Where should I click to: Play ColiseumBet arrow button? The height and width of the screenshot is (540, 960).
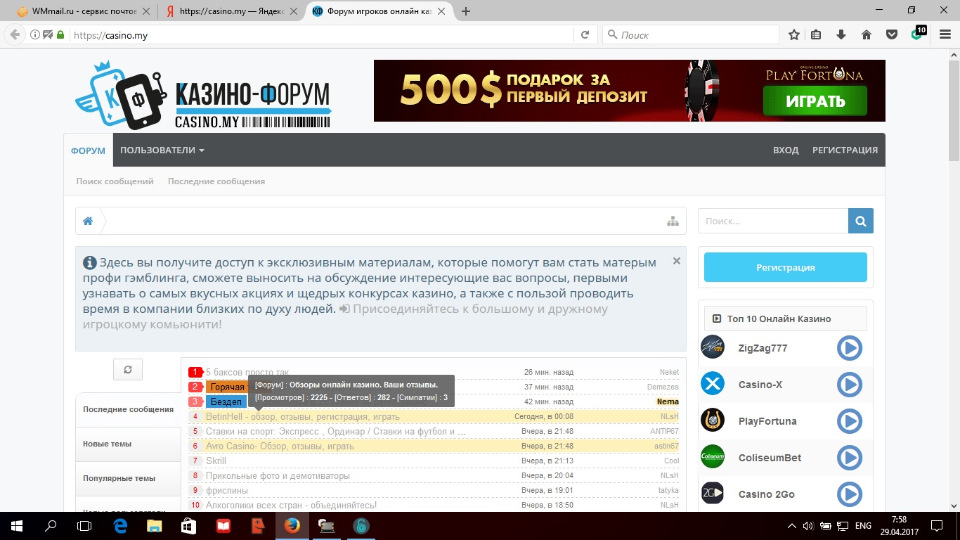click(849, 457)
